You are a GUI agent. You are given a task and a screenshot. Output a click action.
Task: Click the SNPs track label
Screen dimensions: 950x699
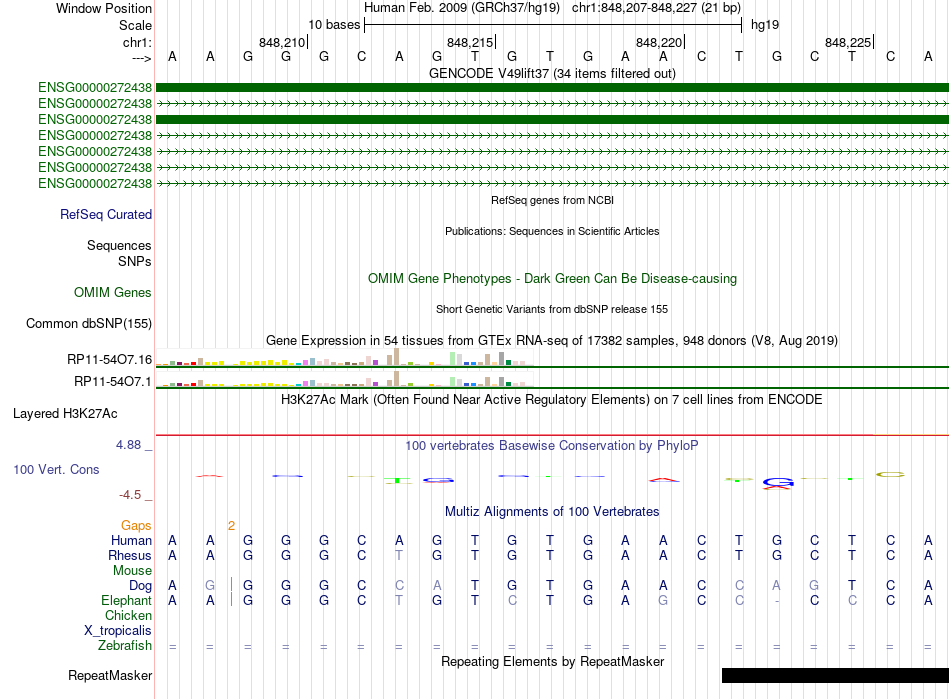click(x=135, y=261)
